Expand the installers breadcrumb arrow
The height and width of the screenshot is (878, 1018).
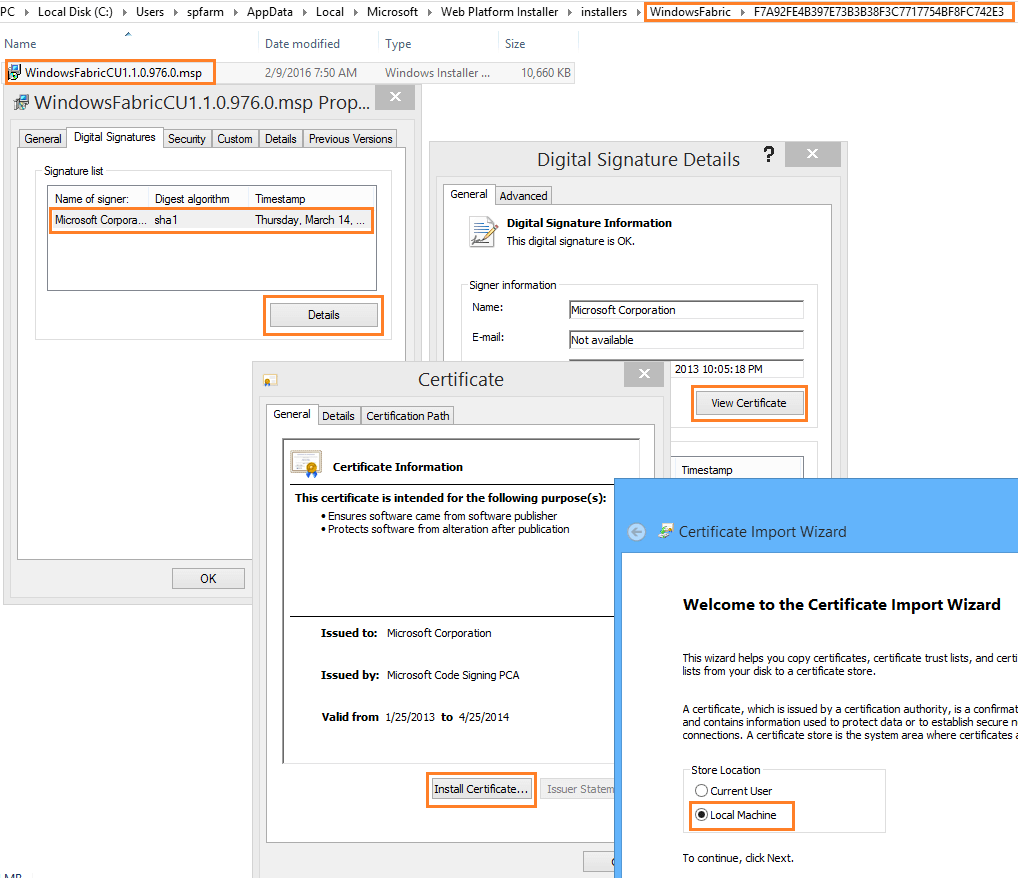pos(638,12)
